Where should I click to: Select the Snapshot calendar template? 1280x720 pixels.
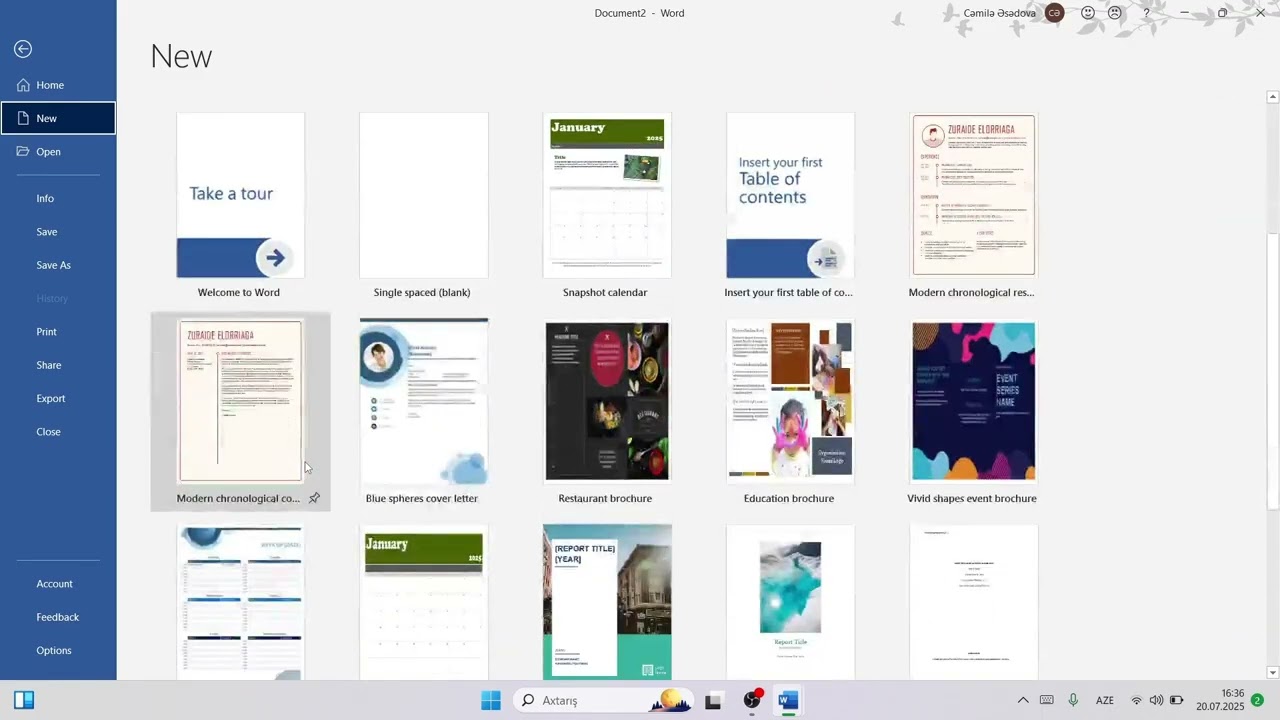(x=607, y=195)
